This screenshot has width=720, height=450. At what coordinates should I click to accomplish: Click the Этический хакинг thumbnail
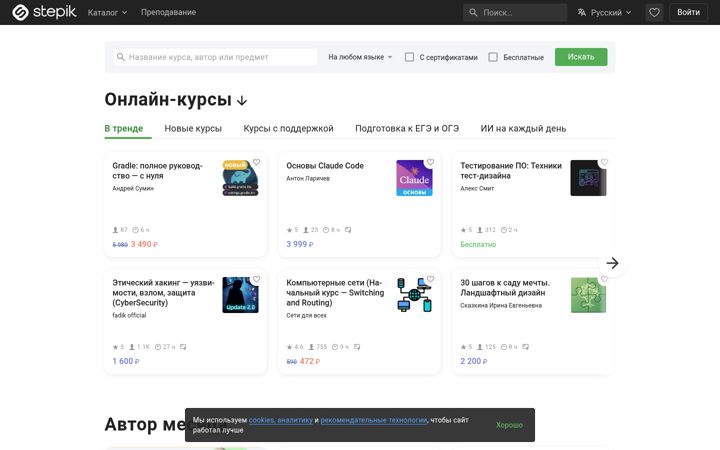click(240, 295)
